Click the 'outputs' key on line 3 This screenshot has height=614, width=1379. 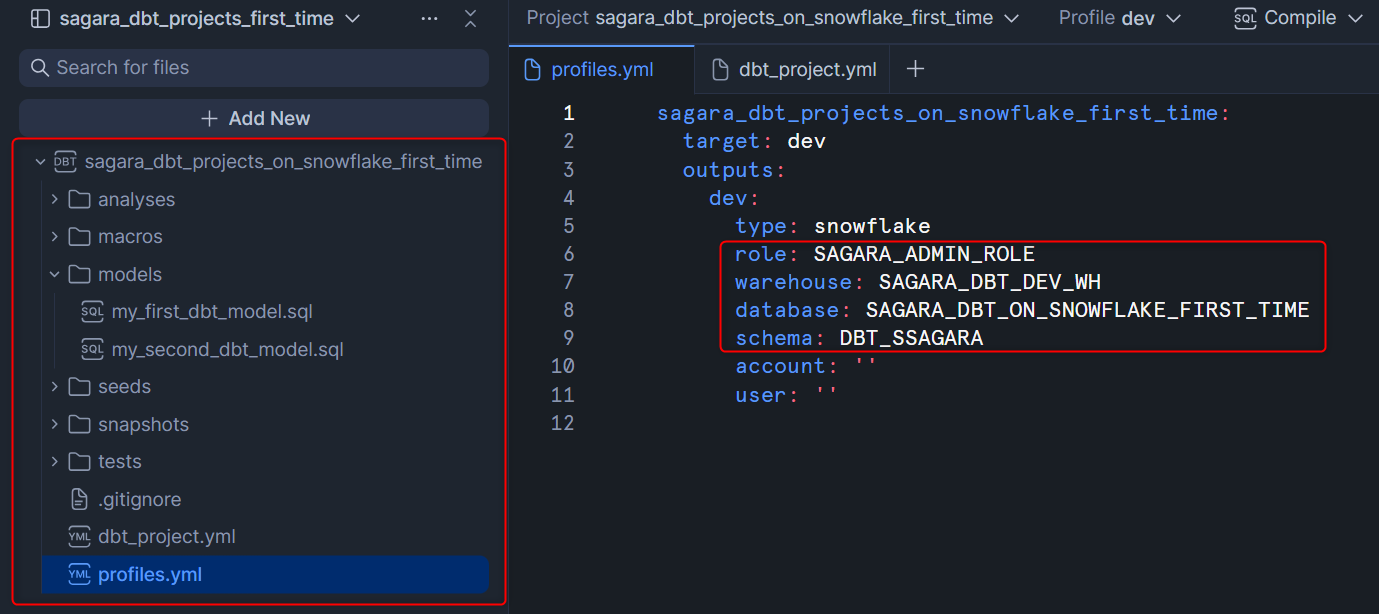(x=728, y=170)
